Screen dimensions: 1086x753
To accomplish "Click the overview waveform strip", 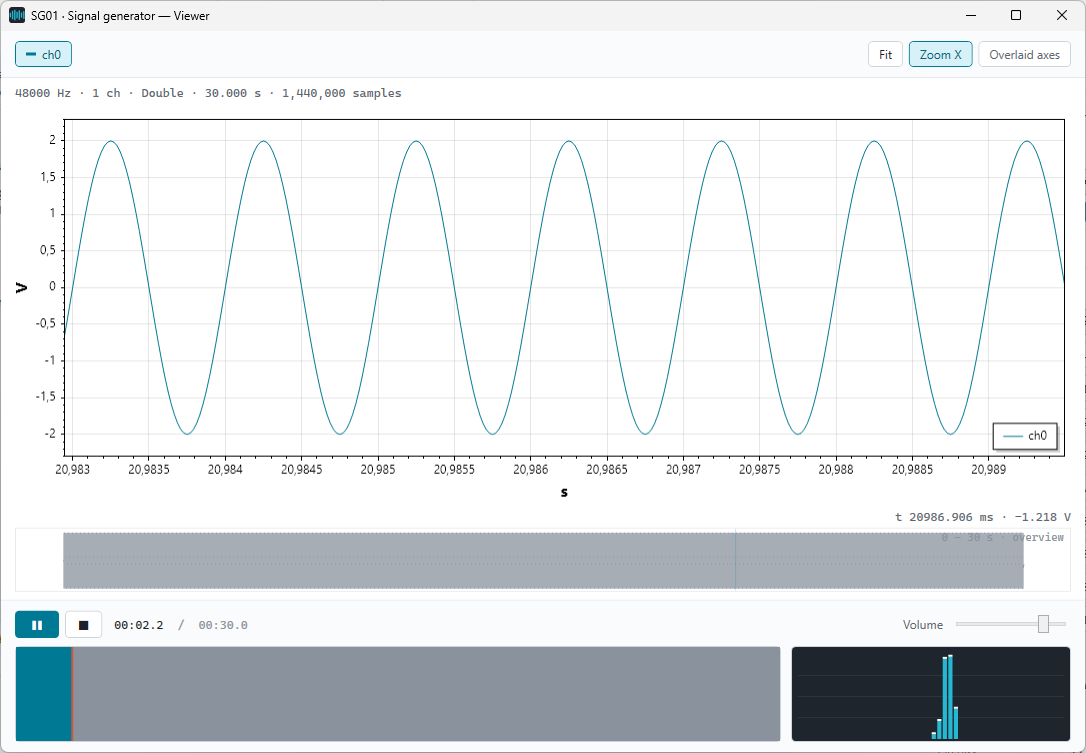I will coord(543,560).
